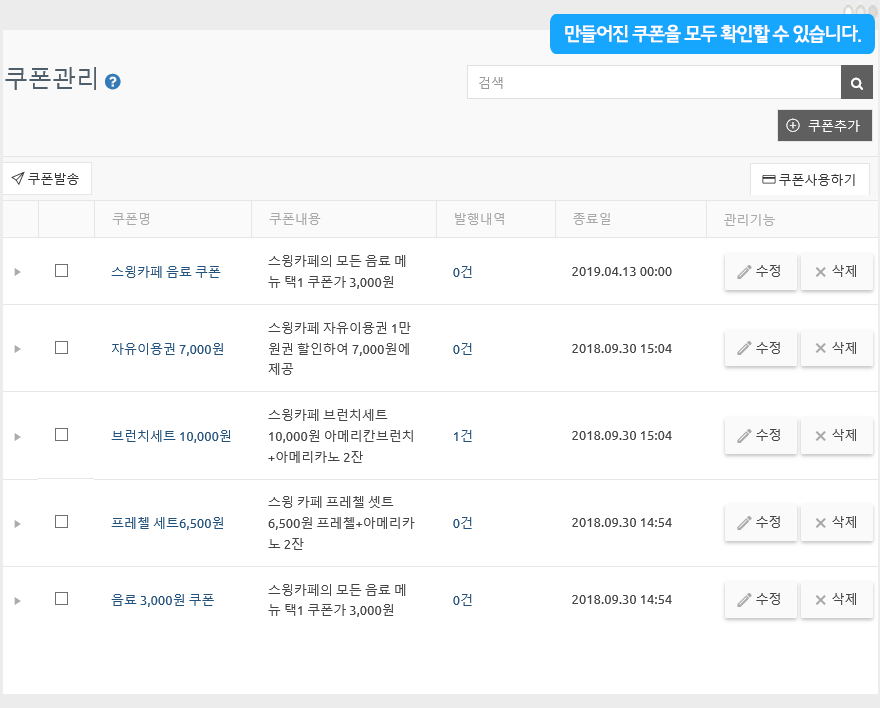Click the 1건 issue history link
880x708 pixels.
pyautogui.click(x=462, y=436)
